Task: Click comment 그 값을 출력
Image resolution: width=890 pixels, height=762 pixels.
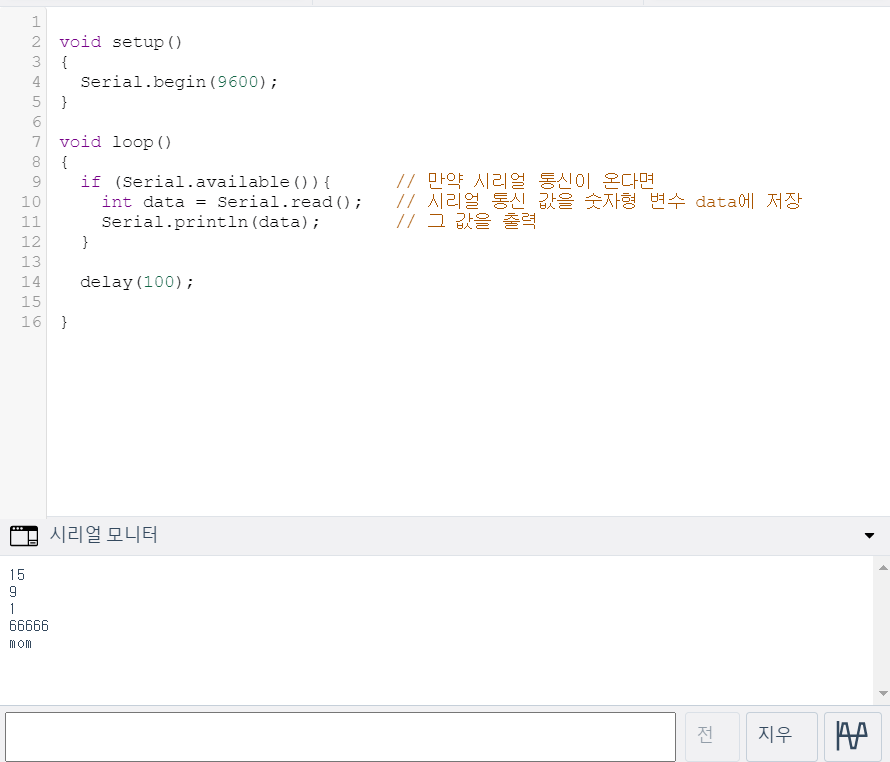Action: (466, 221)
